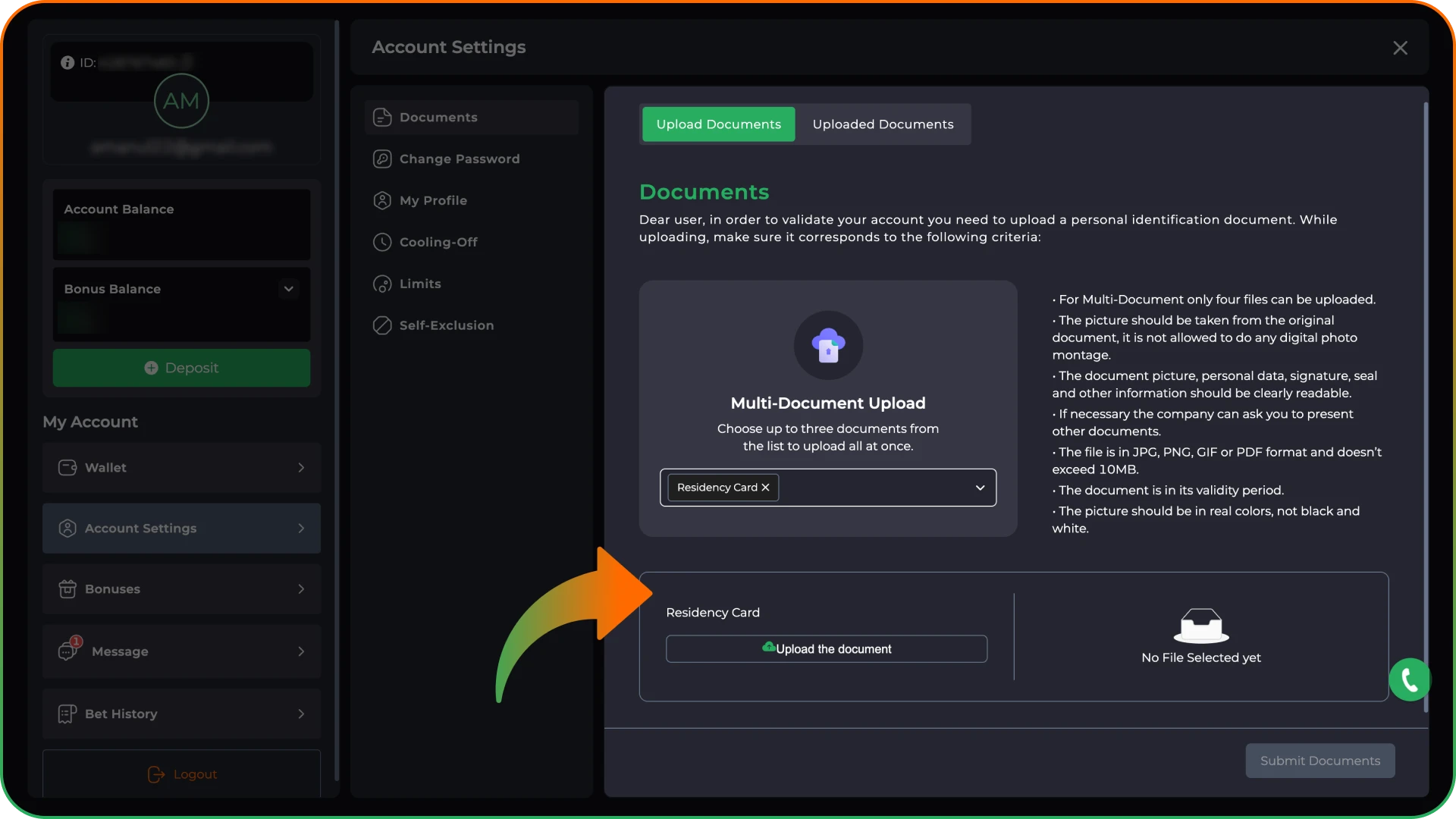Open the Message row chevron

click(301, 651)
